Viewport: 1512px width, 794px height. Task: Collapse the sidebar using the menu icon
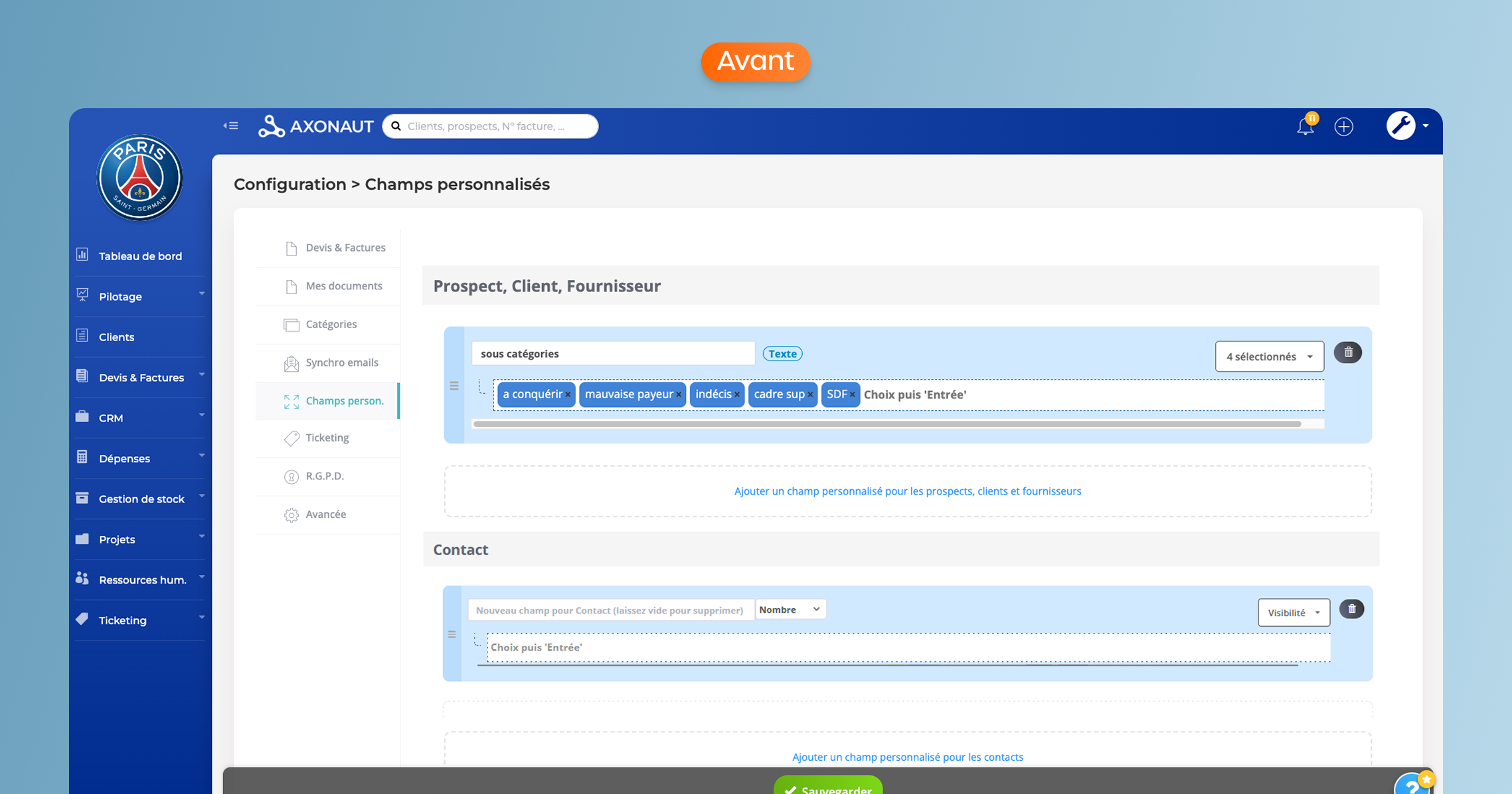(230, 125)
